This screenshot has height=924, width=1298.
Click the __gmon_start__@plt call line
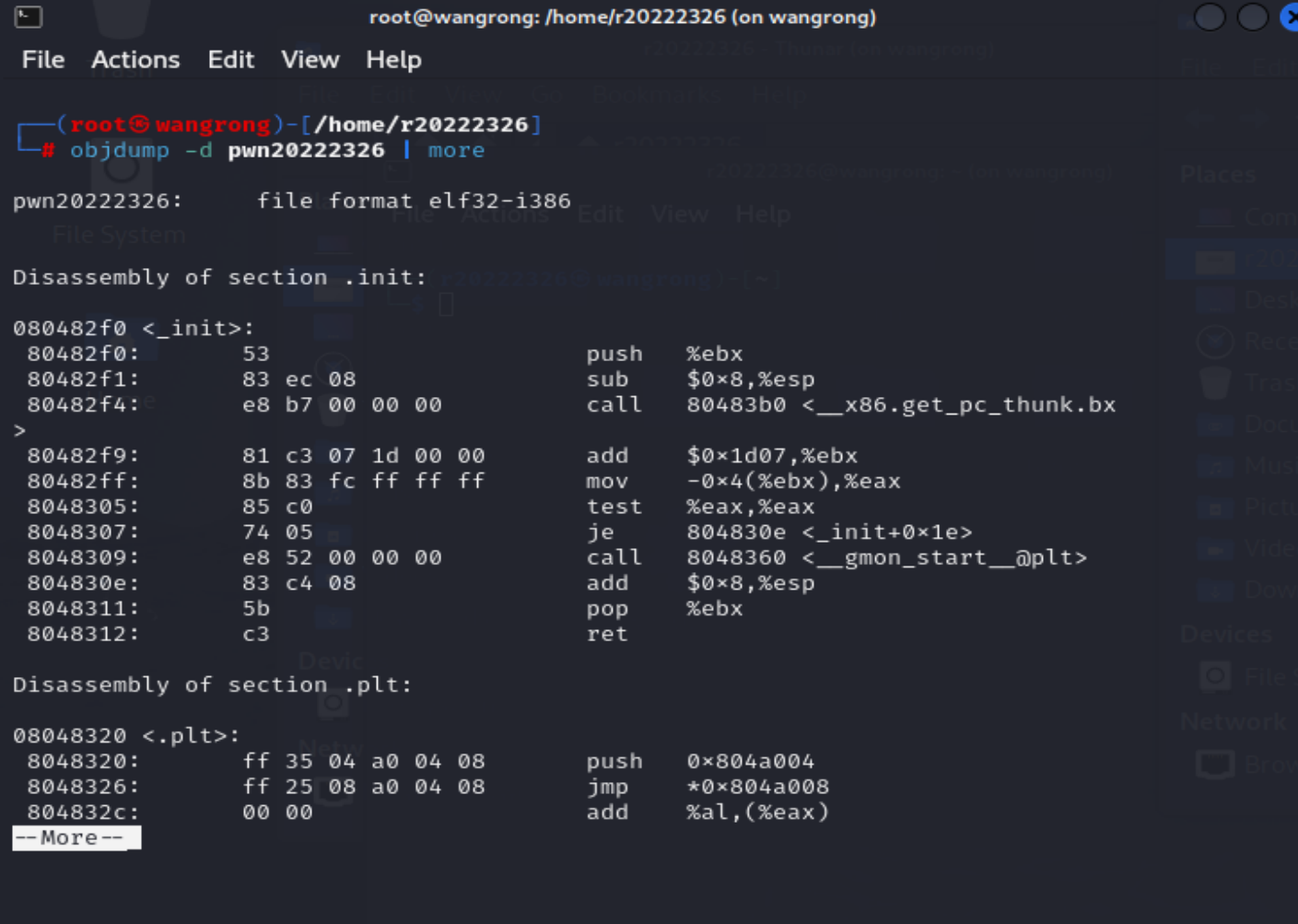[x=556, y=557]
